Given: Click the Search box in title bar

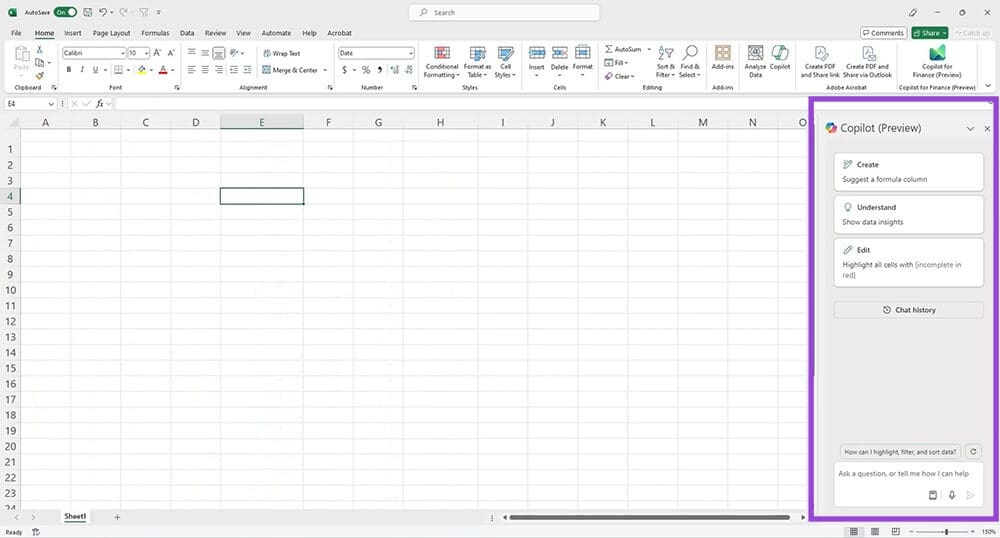Looking at the screenshot, I should coord(504,12).
